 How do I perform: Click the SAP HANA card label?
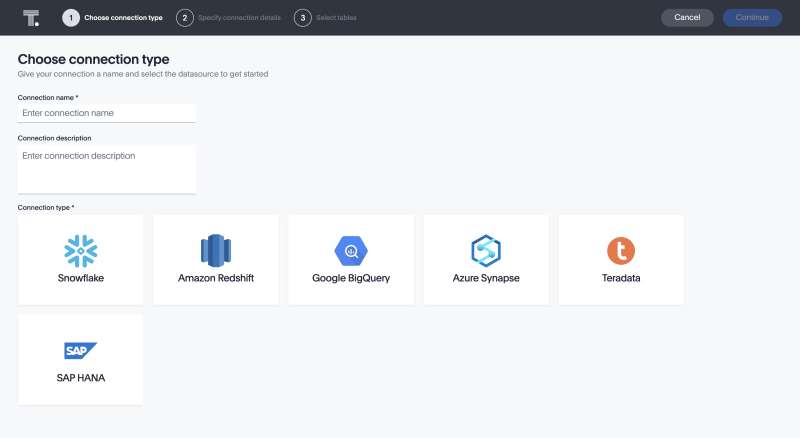coord(81,378)
